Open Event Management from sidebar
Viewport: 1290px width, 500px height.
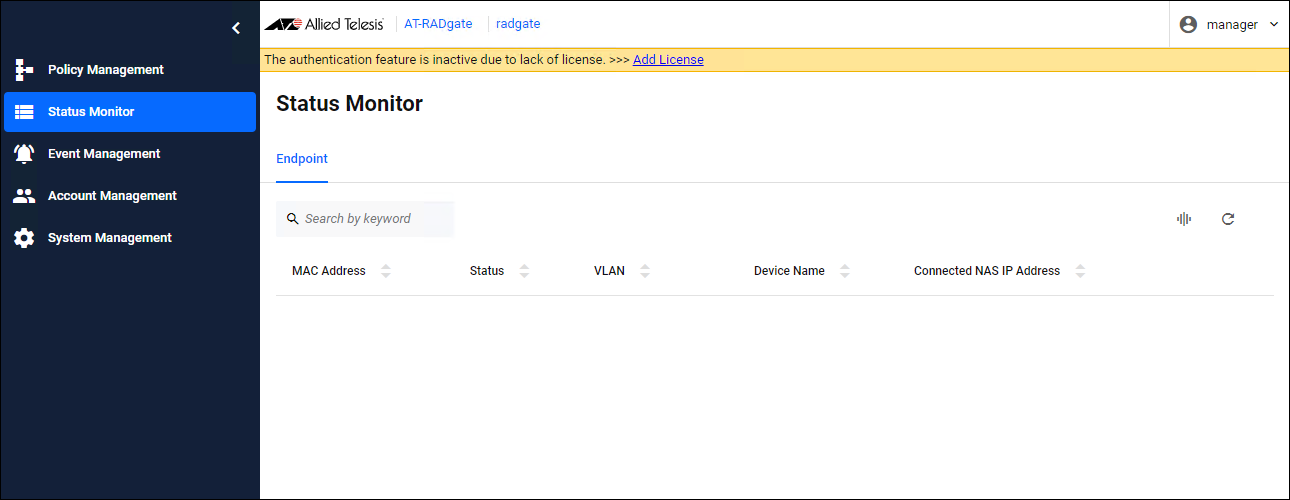tap(104, 154)
